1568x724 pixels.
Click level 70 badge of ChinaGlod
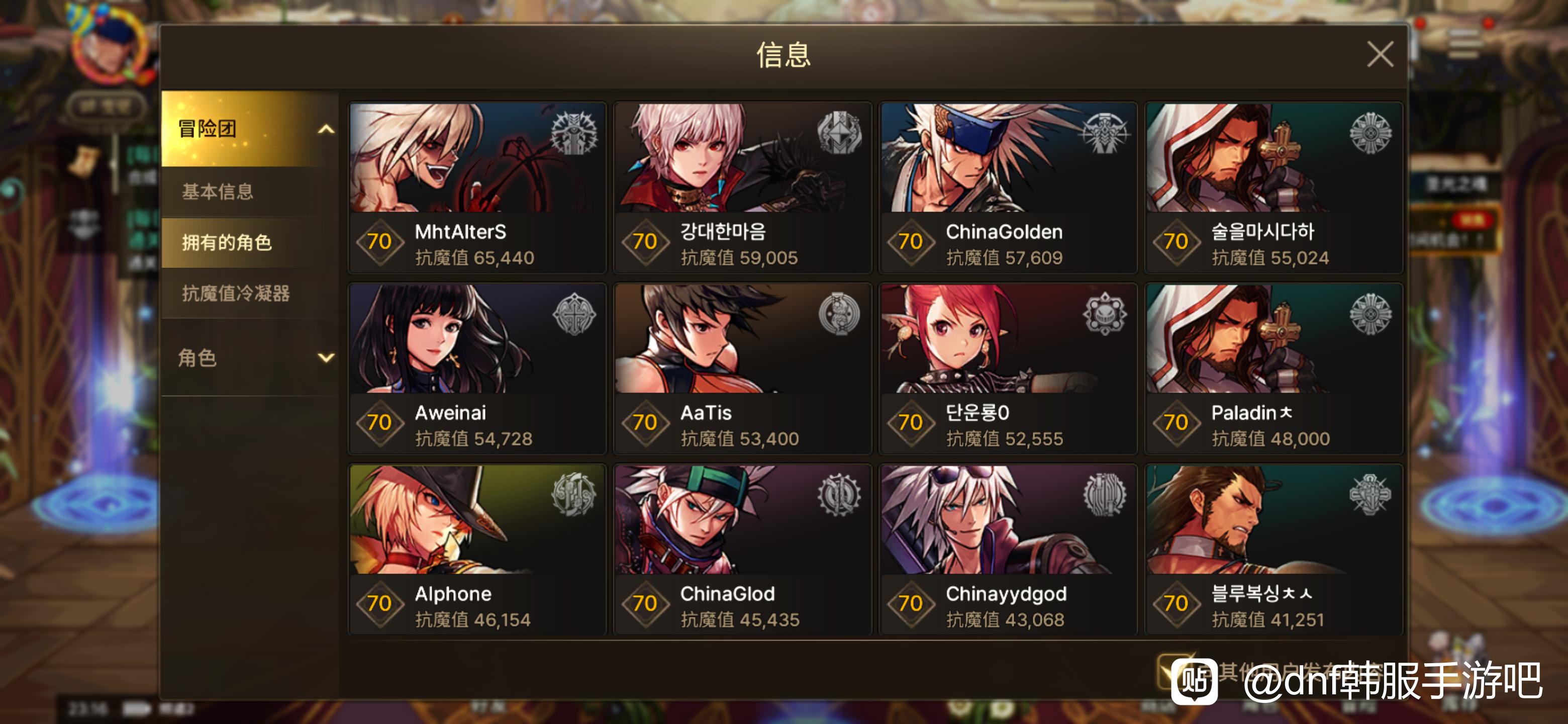pos(645,603)
